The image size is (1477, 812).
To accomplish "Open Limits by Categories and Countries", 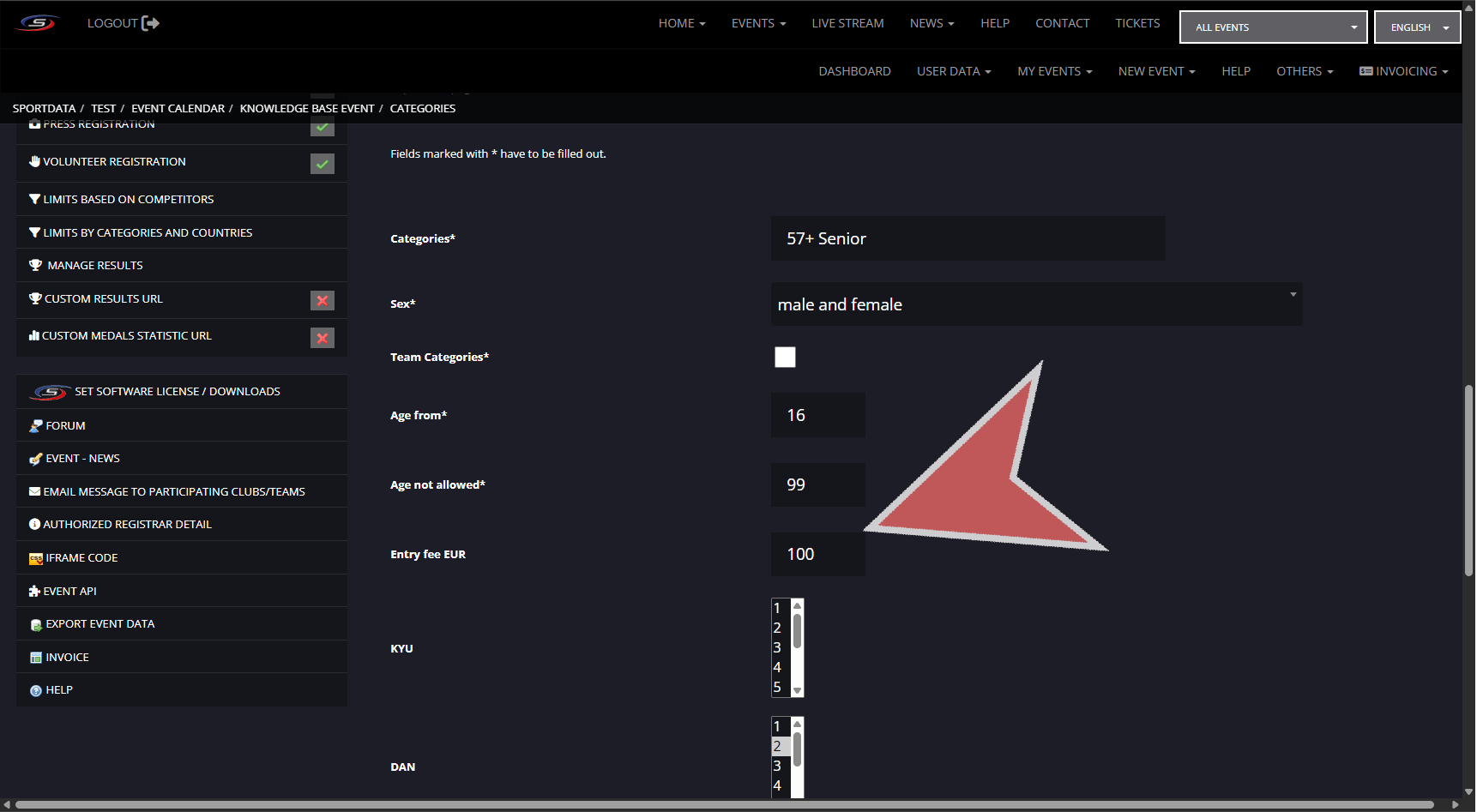I will click(x=148, y=233).
